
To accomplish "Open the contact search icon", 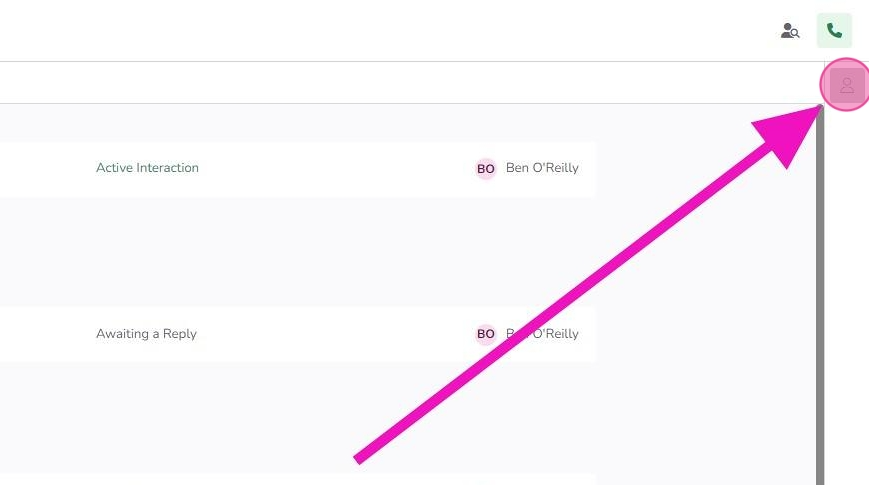I will point(790,30).
